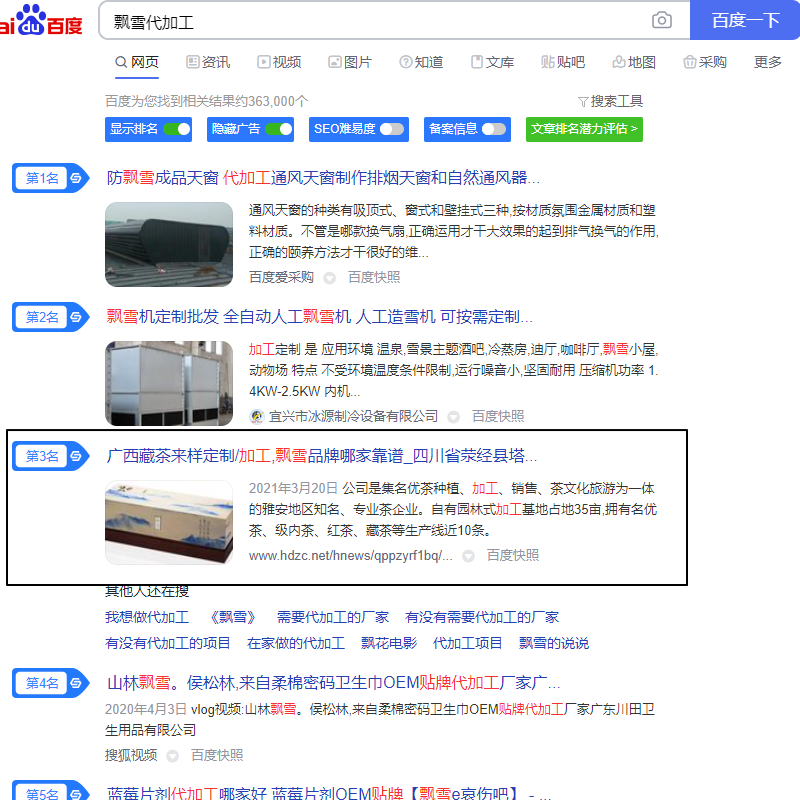Open the ventilation skylight thumbnail image

click(169, 244)
